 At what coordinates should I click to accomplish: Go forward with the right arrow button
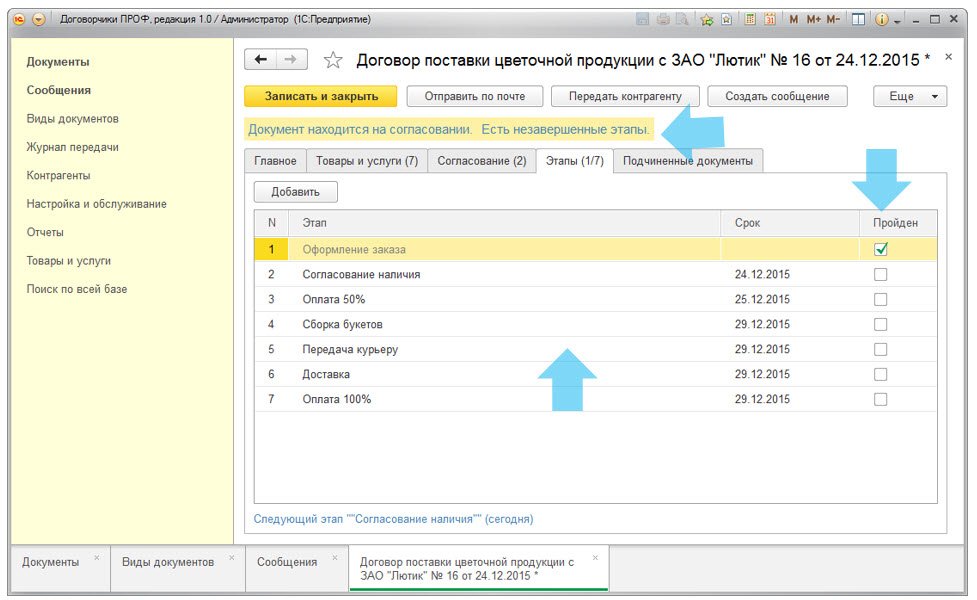tap(291, 60)
